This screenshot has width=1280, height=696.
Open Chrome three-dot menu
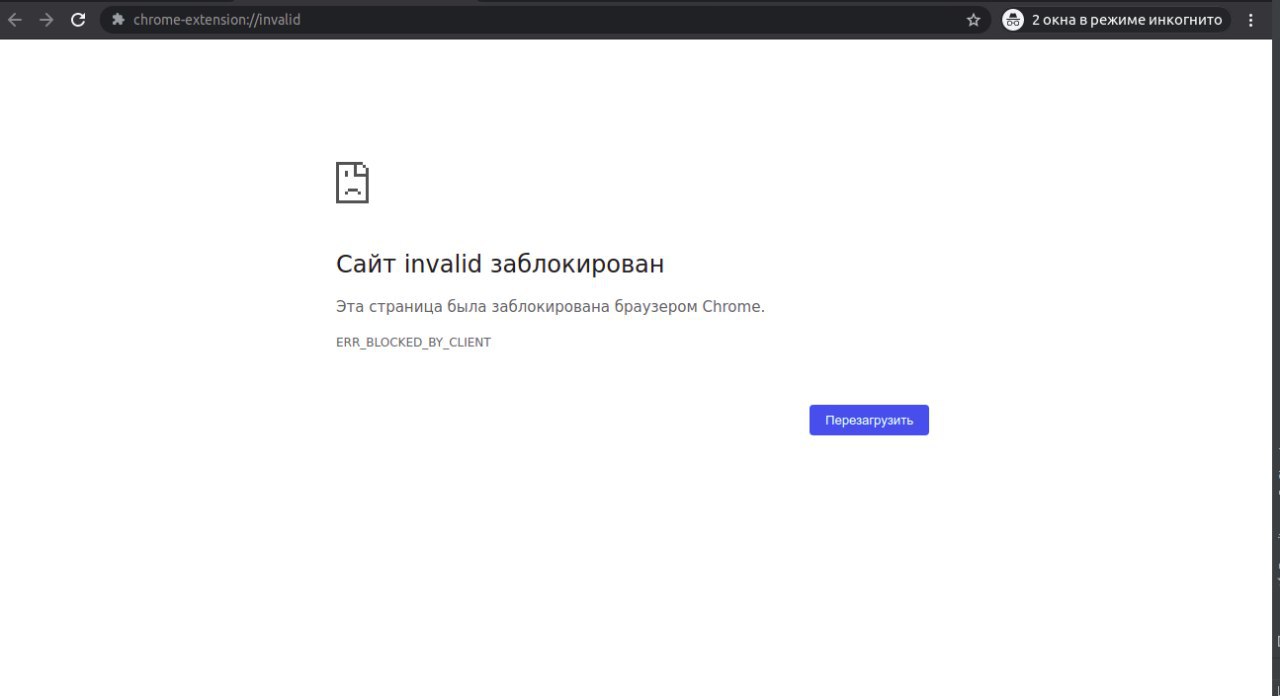(1251, 20)
